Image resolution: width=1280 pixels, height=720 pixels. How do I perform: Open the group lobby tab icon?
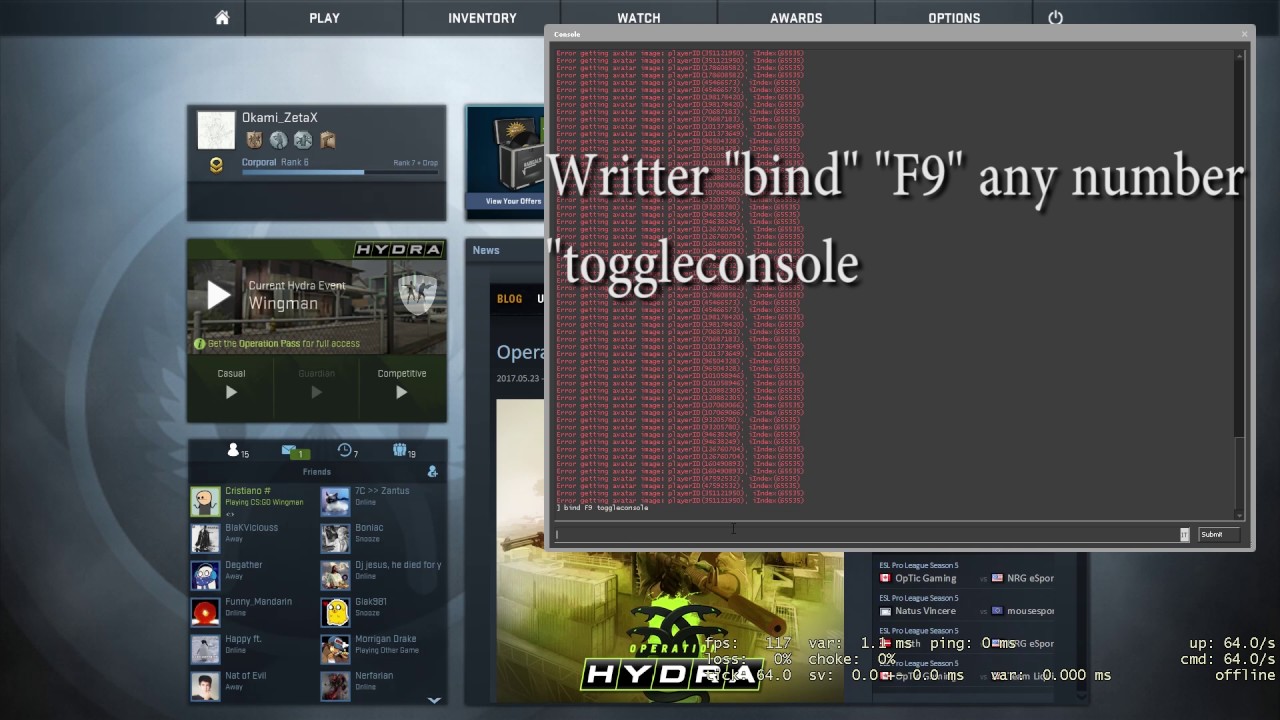[404, 451]
